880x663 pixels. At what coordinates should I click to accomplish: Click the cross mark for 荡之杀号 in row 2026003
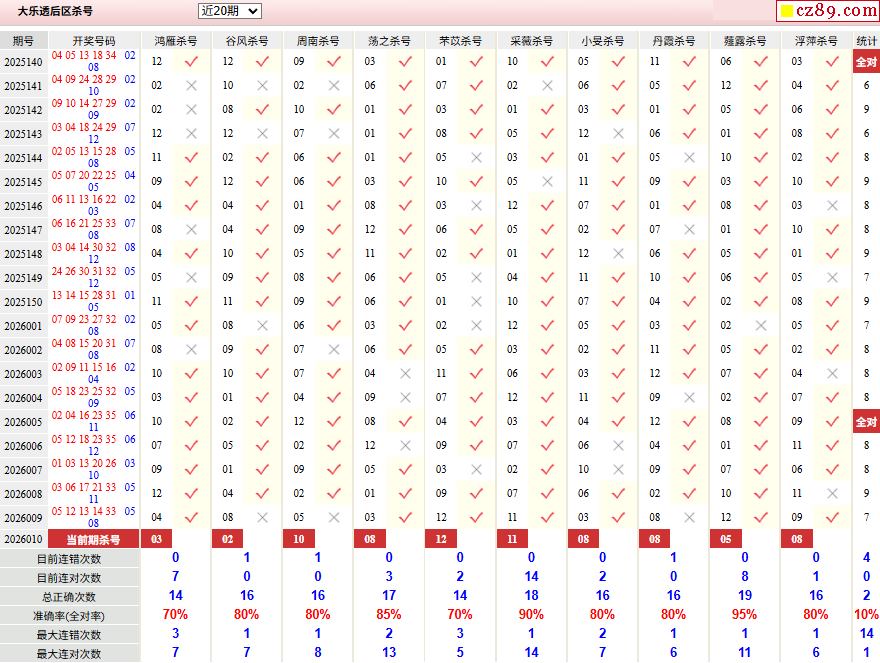pyautogui.click(x=405, y=374)
